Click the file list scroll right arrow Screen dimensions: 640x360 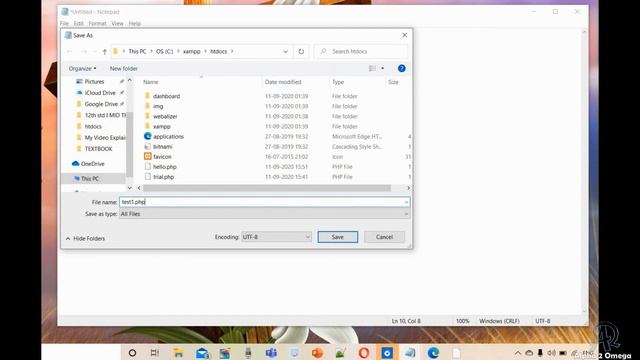(408, 188)
